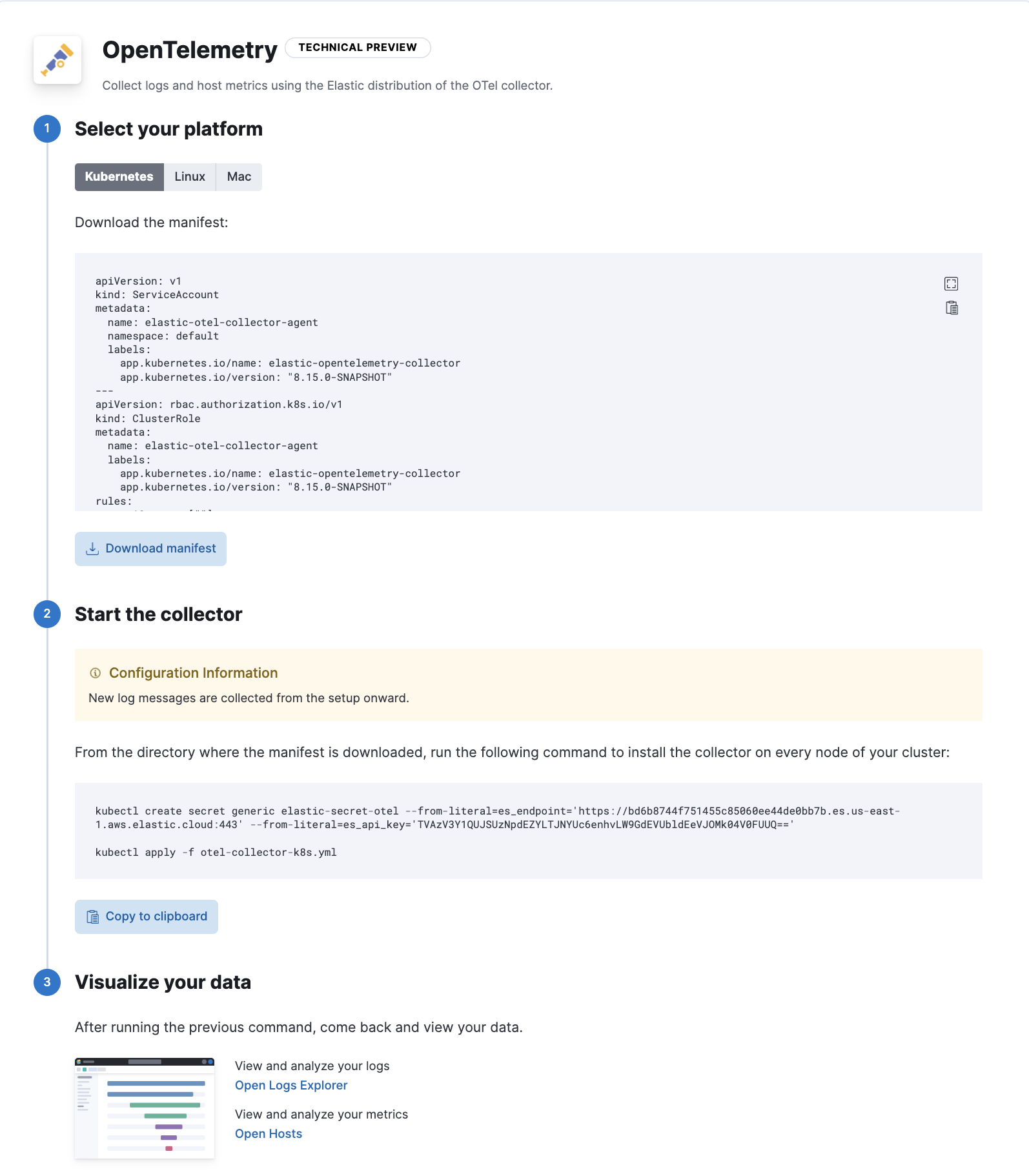Viewport: 1029px width, 1176px height.
Task: Click the OpenTelemetry telescope logo icon
Action: [x=57, y=60]
